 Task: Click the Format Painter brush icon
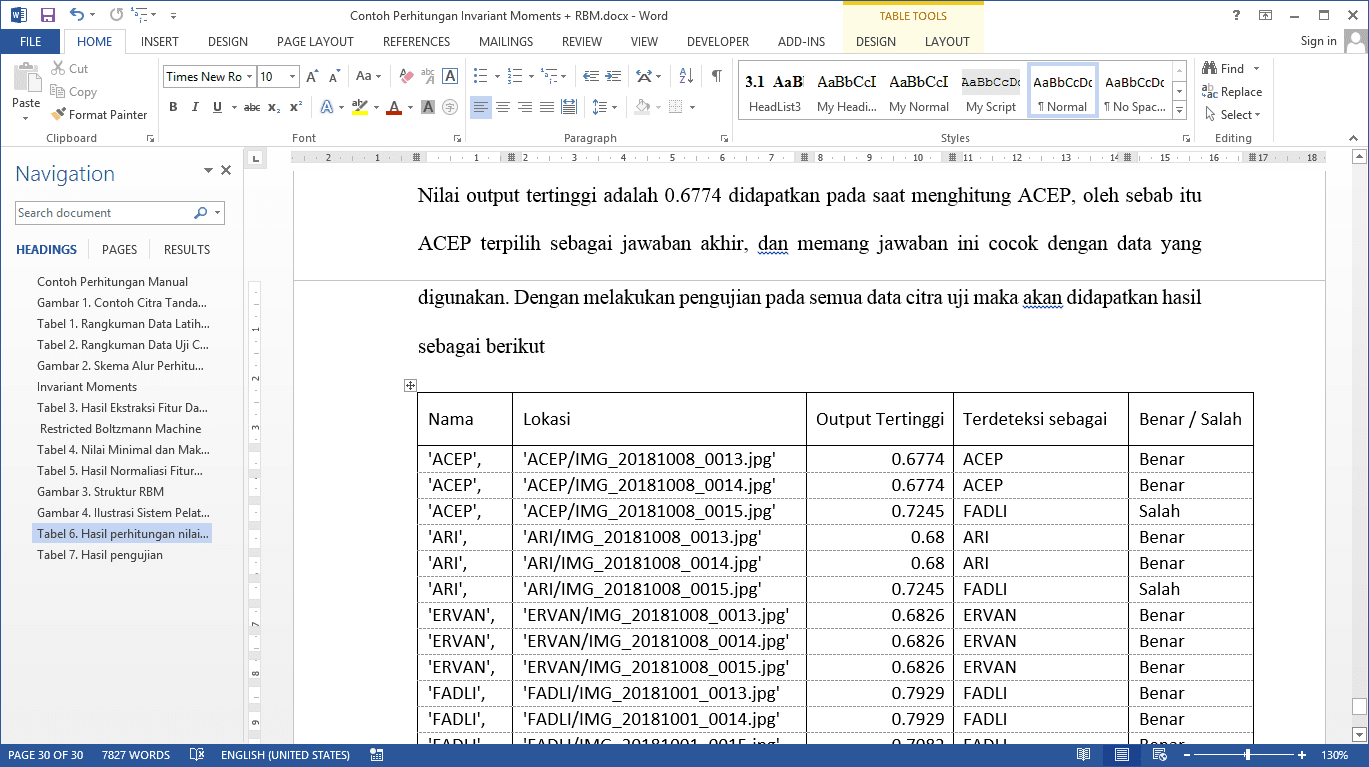point(59,115)
